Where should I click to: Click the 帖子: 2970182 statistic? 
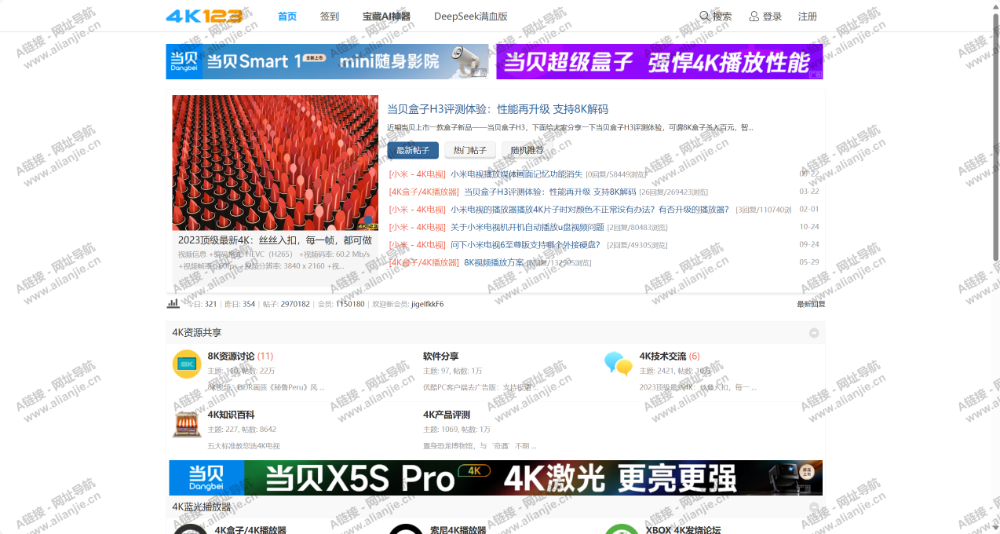tap(286, 304)
